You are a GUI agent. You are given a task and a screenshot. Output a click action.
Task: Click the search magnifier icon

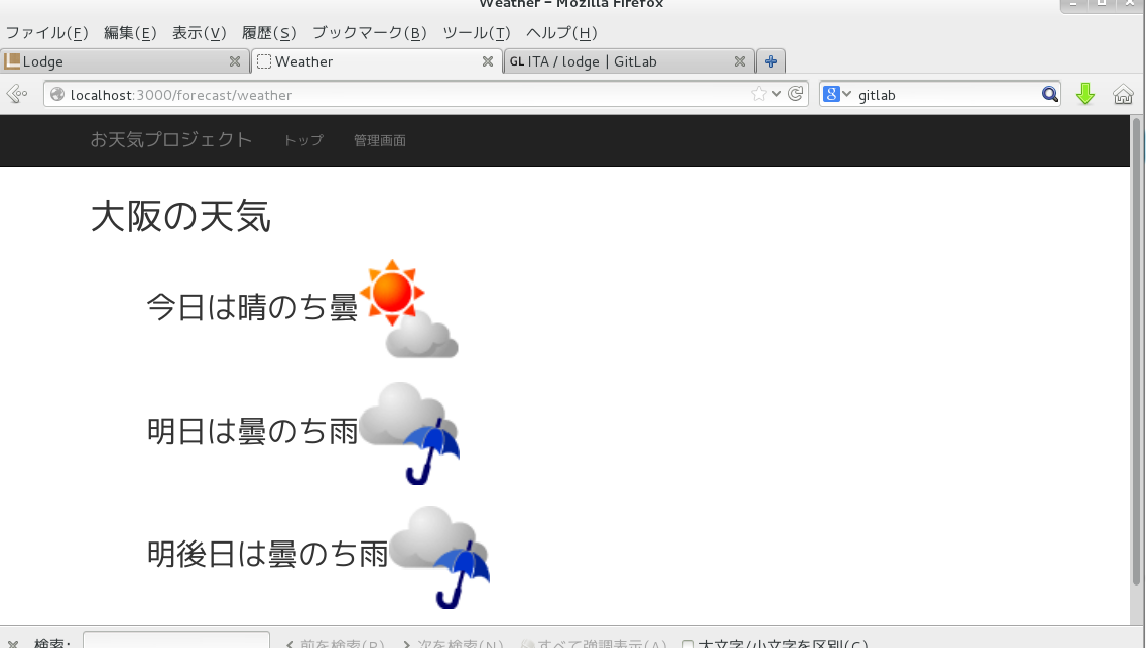pyautogui.click(x=1049, y=94)
